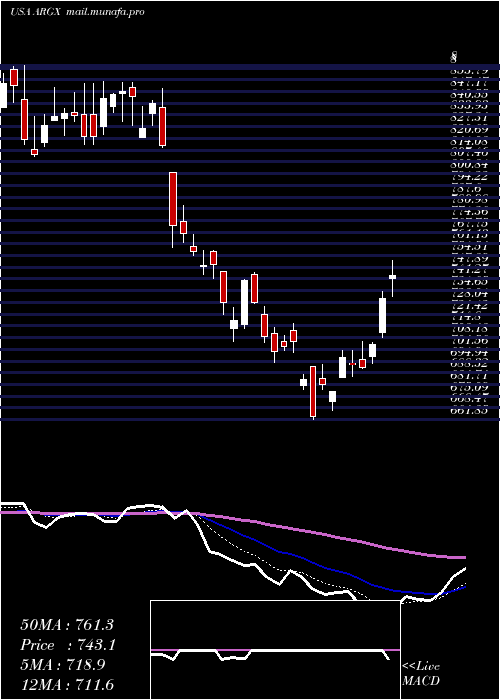Click the <<Live MACD label

tap(421, 674)
